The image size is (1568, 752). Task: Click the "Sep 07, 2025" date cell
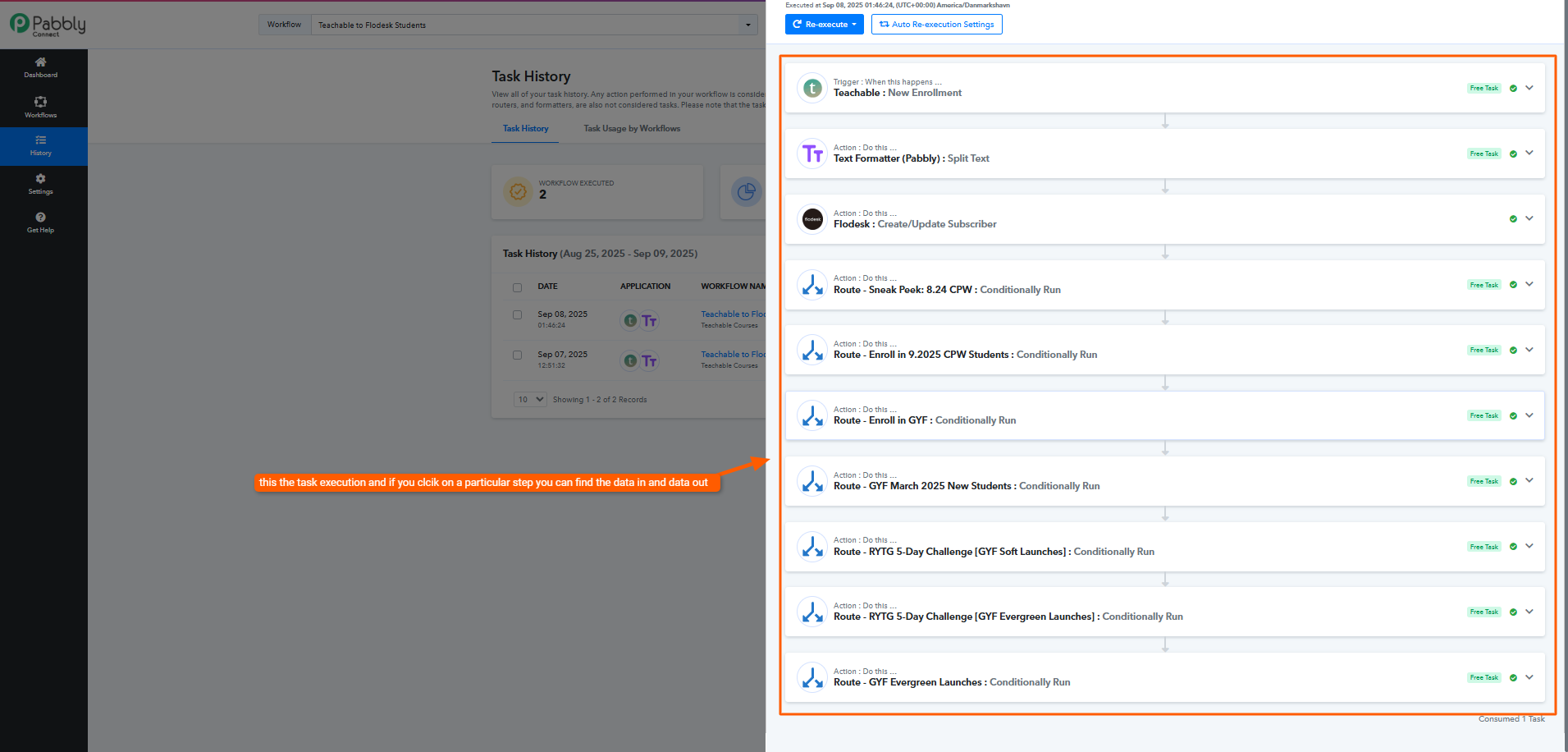[562, 355]
